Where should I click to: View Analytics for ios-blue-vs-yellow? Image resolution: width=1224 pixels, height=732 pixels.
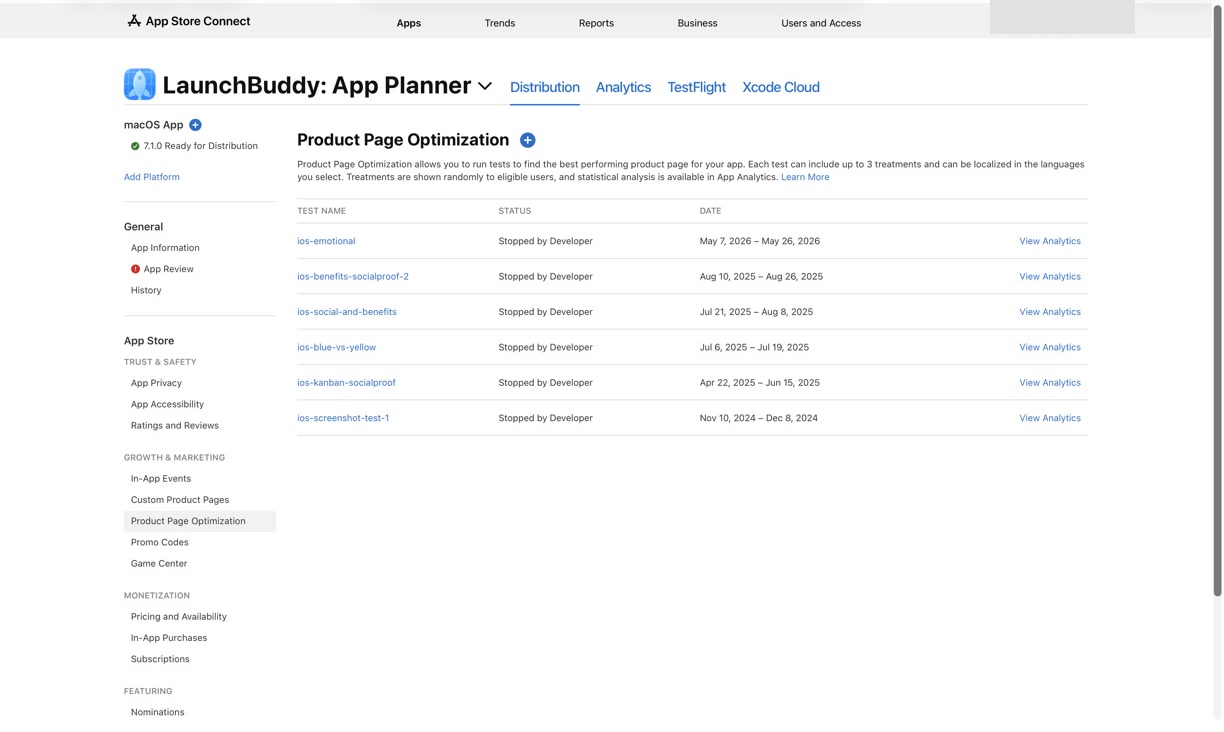click(1050, 347)
